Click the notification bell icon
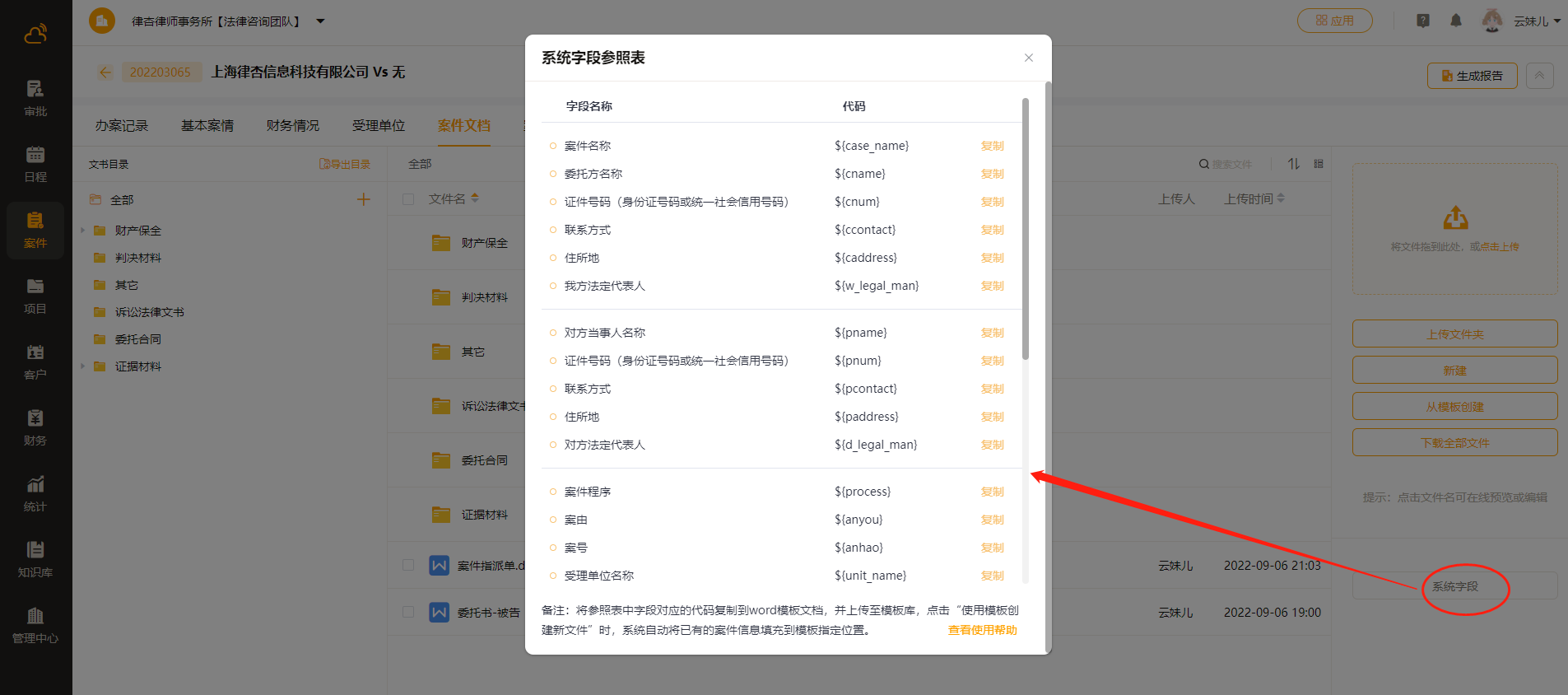 (x=1456, y=21)
